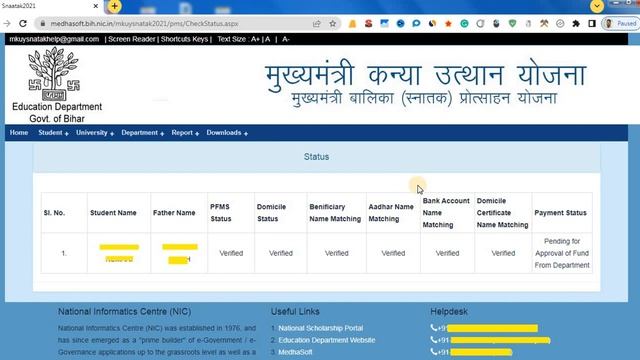Increase text size with A+
Viewport: 640px width, 360px height.
[255, 39]
